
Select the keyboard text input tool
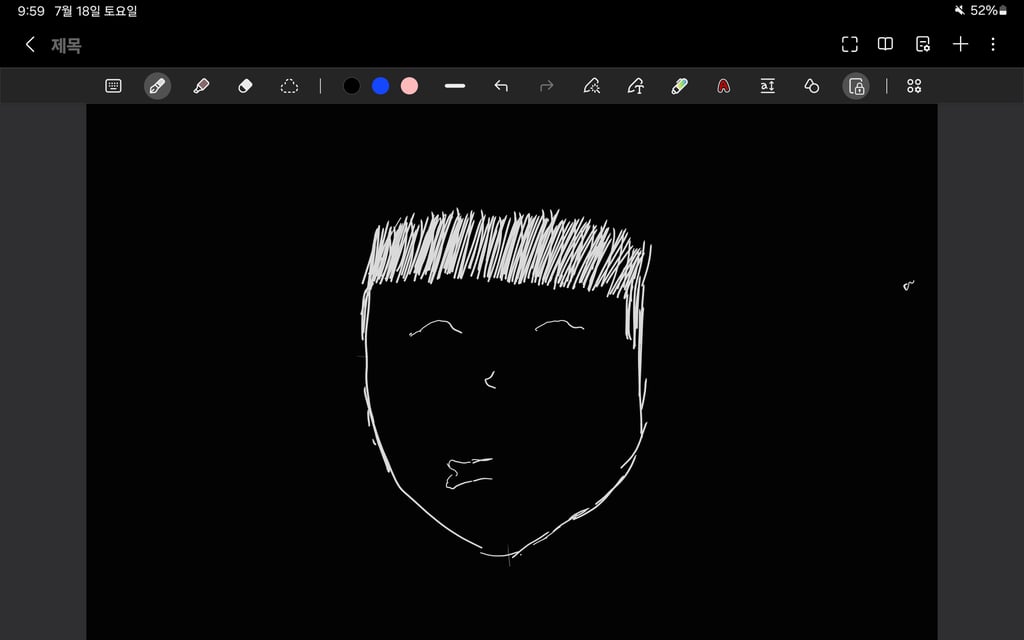113,86
